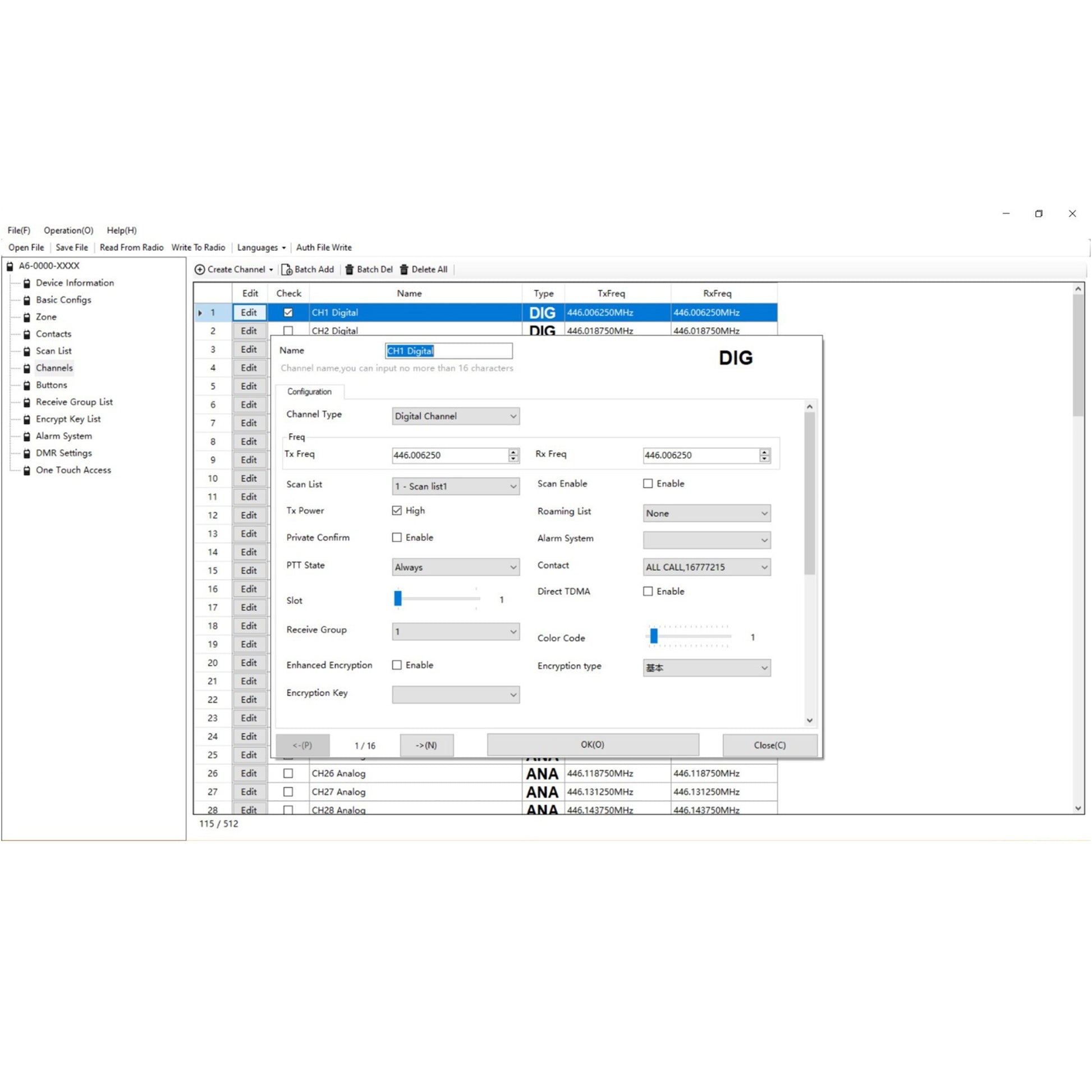Expand the Contact ALL CALL dropdown
The width and height of the screenshot is (1092, 1092).
[706, 567]
